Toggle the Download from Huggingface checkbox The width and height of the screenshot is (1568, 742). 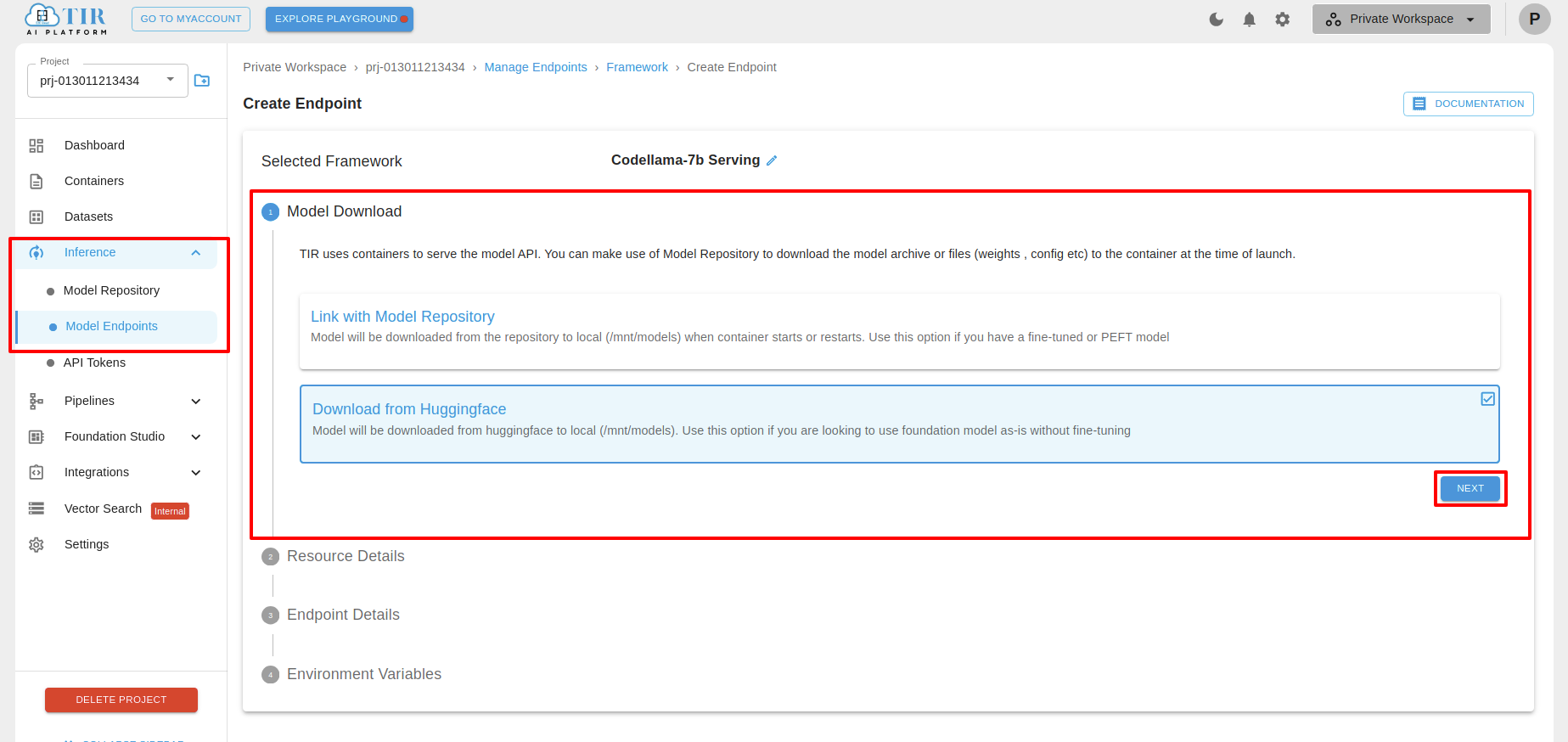(x=1488, y=399)
